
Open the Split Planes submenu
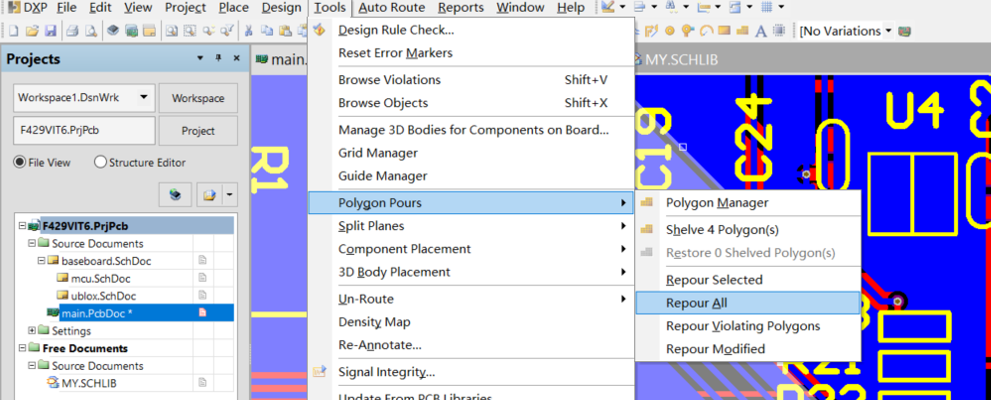(x=471, y=226)
